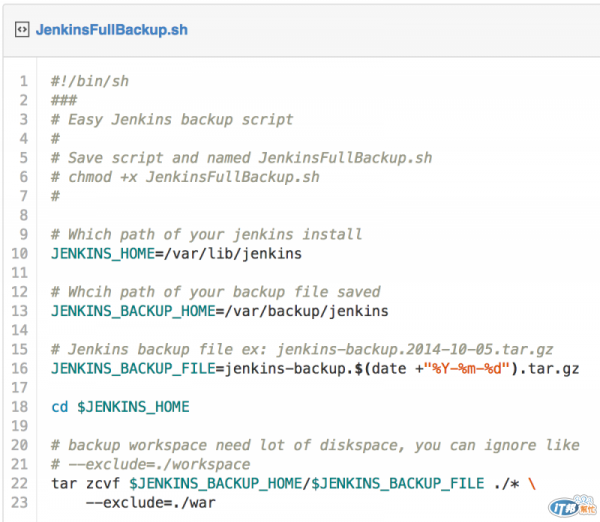Viewport: 600px width, 522px height.
Task: Click the 'backup workspace need lot of diskspace' comment
Action: click(x=315, y=445)
